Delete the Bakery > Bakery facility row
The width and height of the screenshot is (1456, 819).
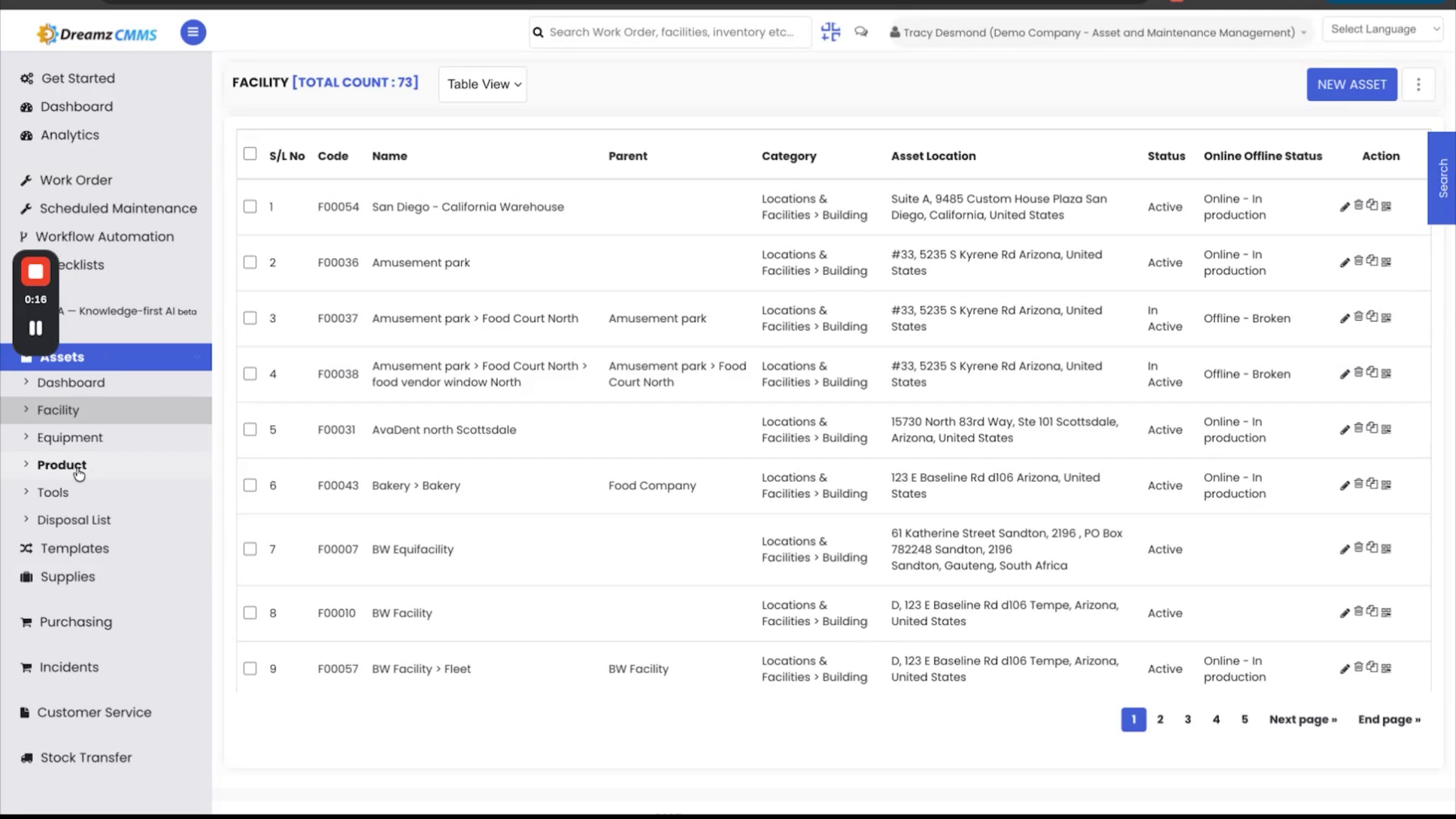click(1359, 484)
